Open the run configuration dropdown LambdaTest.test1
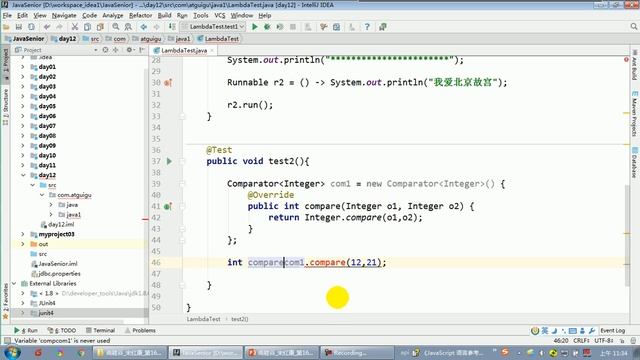640x360 pixels. (213, 27)
